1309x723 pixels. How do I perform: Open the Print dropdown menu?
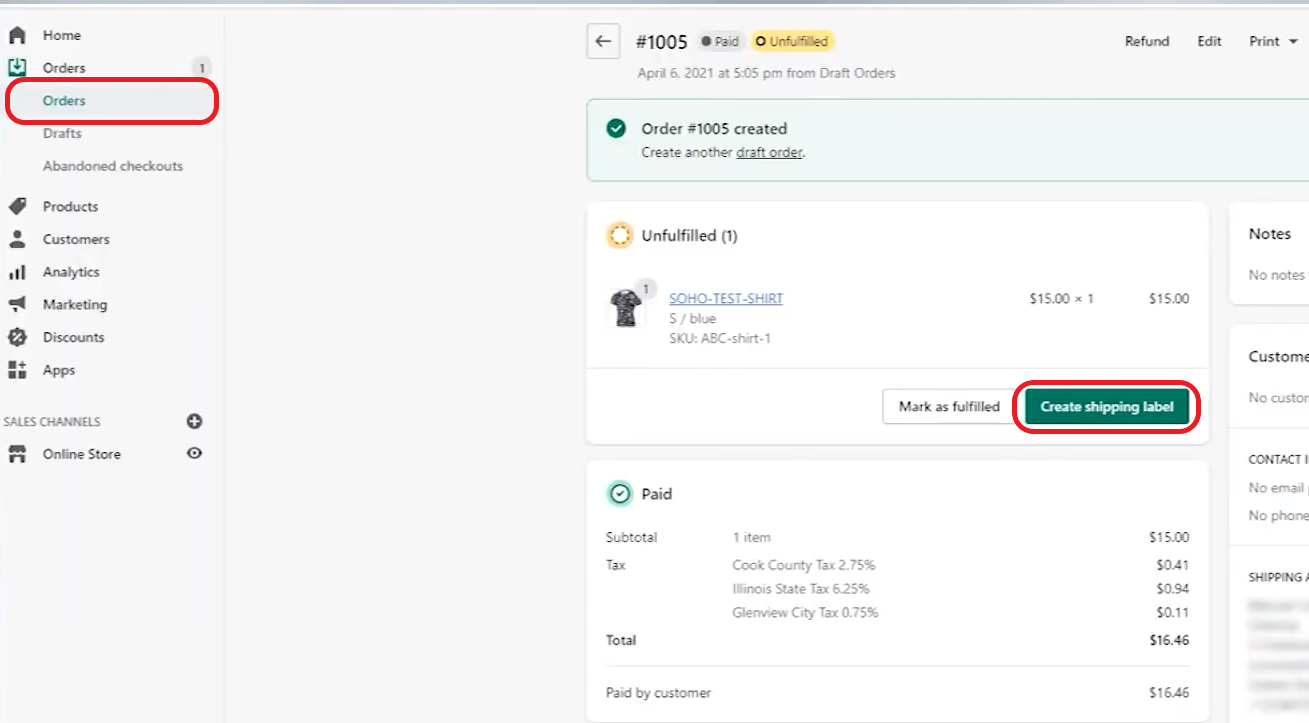(1271, 41)
